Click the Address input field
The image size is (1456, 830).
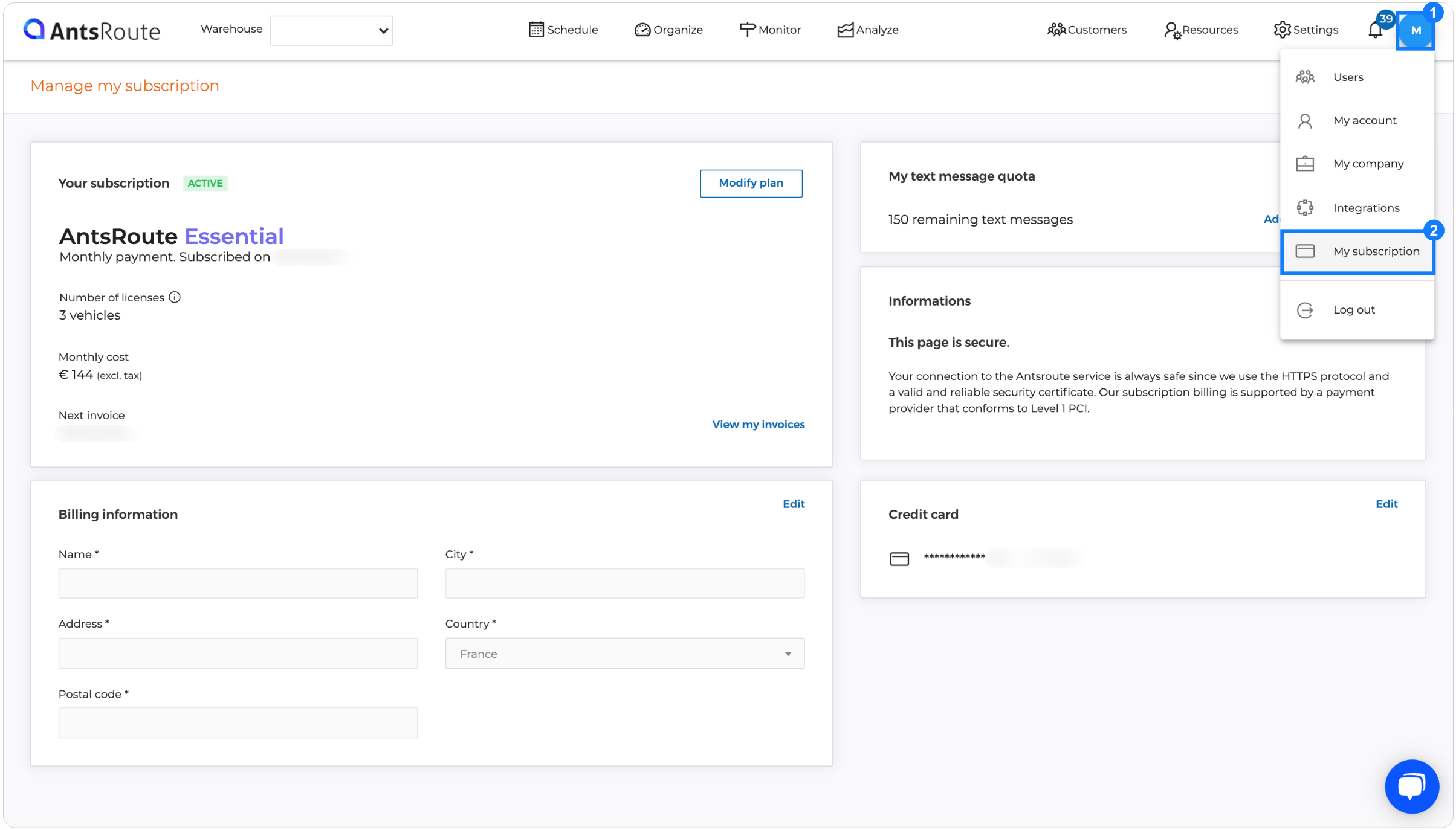(238, 654)
